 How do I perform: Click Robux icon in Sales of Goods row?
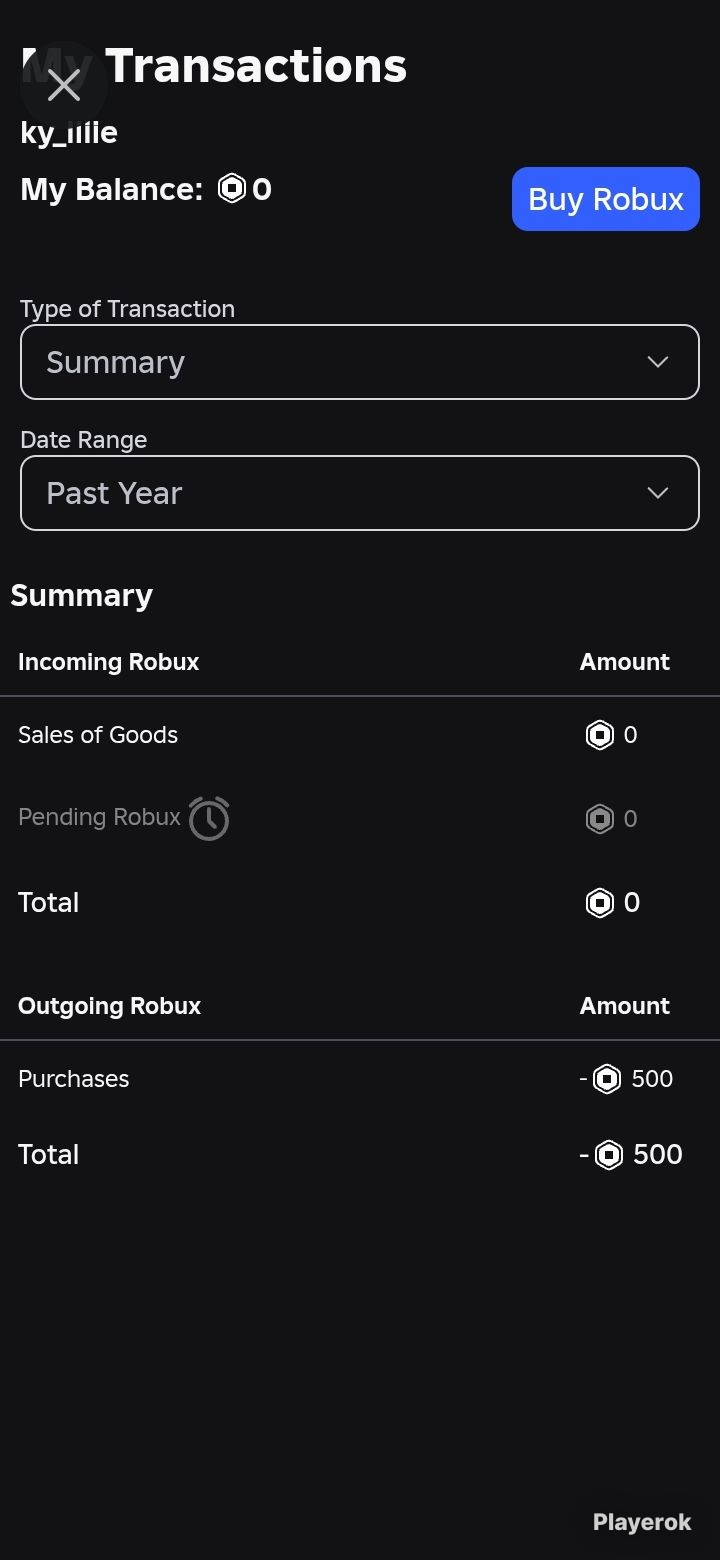click(x=600, y=735)
